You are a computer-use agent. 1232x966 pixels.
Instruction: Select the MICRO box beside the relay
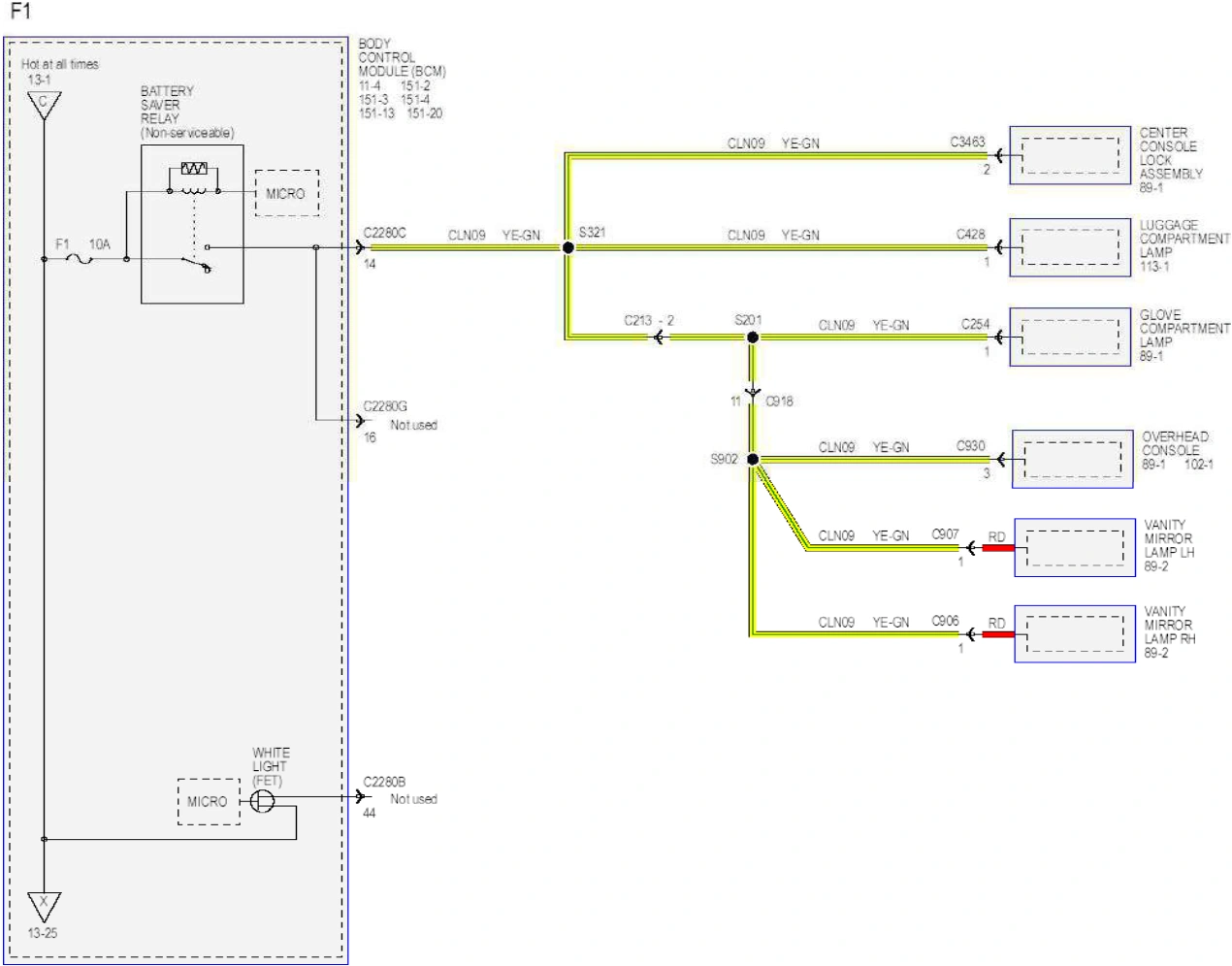click(286, 194)
